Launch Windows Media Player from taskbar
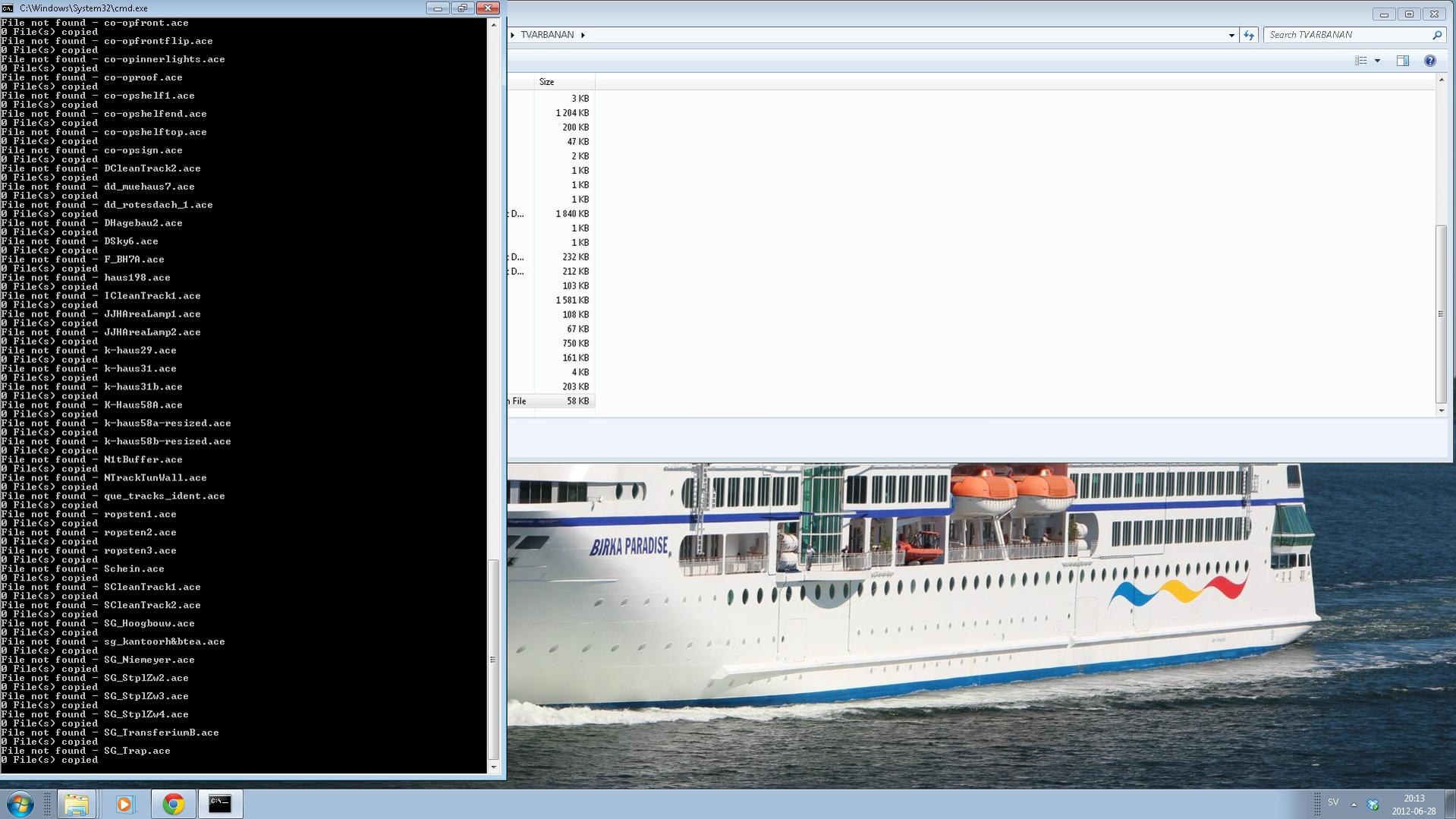The image size is (1456, 819). pyautogui.click(x=124, y=804)
